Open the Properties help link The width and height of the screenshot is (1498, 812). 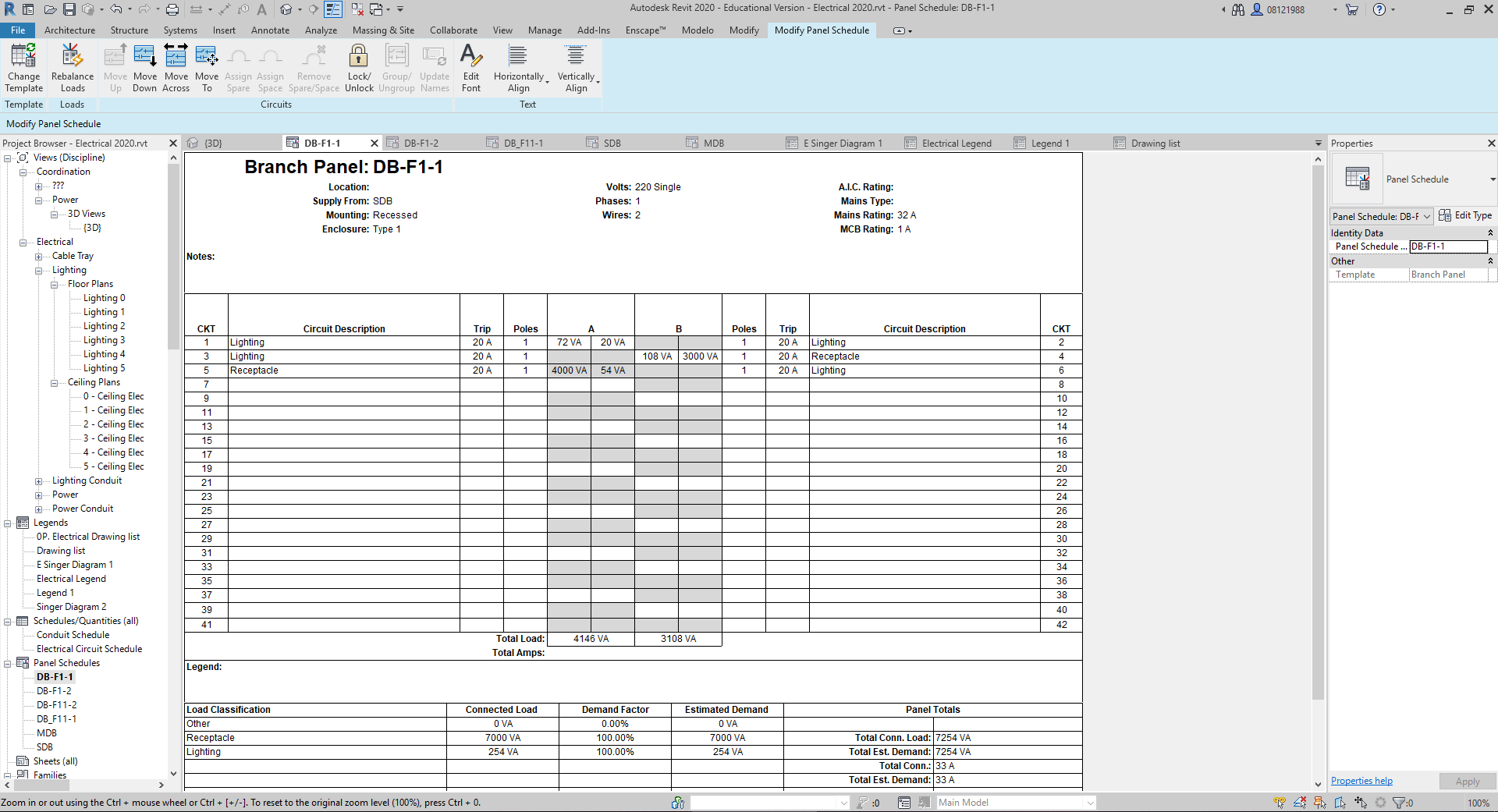click(x=1361, y=781)
